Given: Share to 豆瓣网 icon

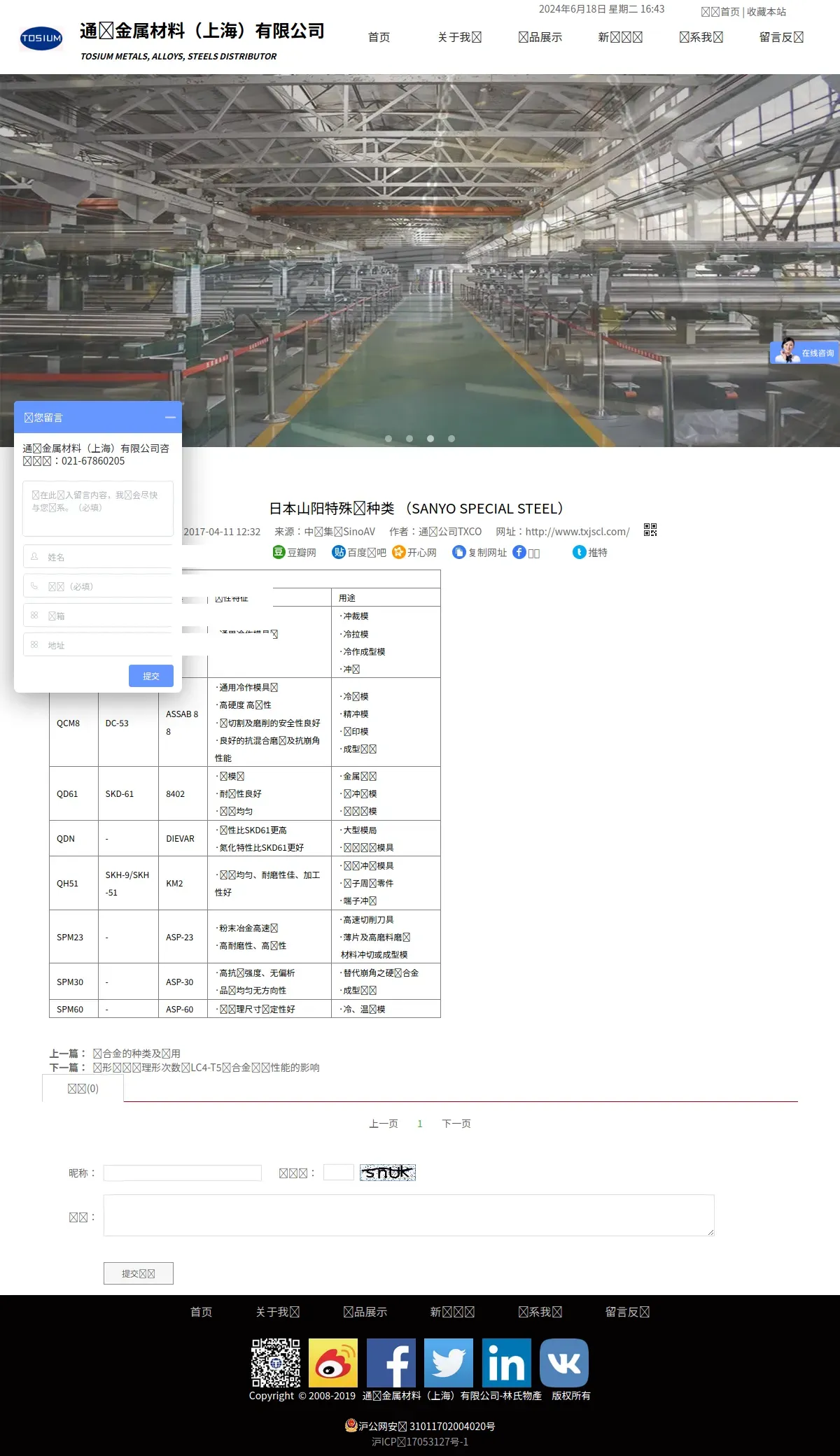Looking at the screenshot, I should 279,552.
